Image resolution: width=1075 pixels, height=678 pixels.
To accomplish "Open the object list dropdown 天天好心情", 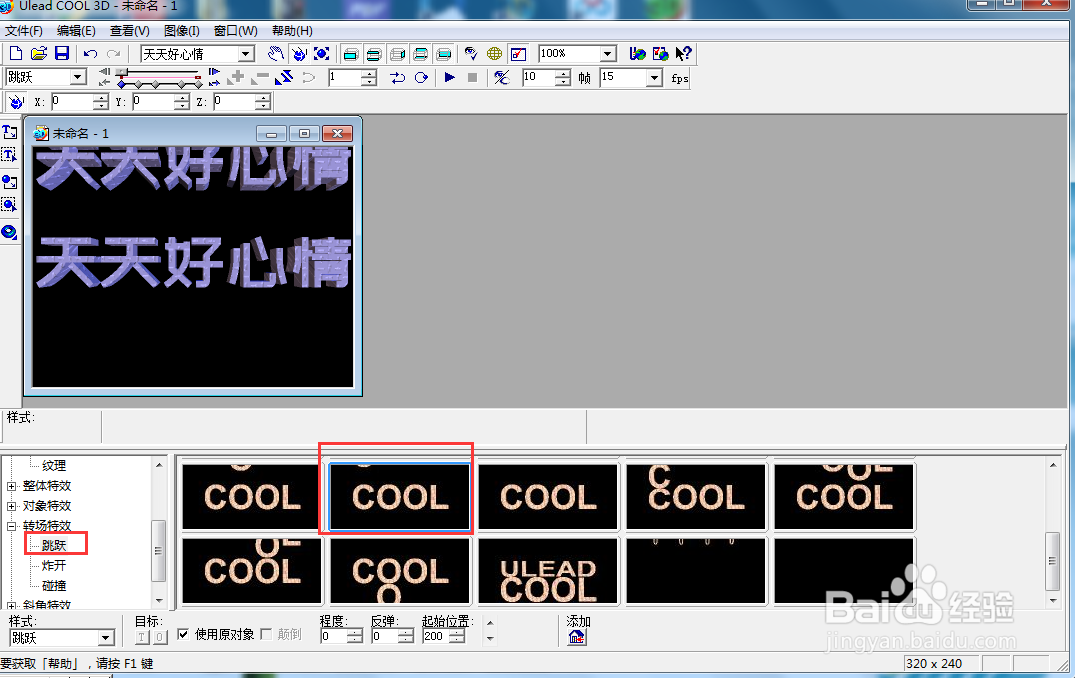I will tap(246, 53).
